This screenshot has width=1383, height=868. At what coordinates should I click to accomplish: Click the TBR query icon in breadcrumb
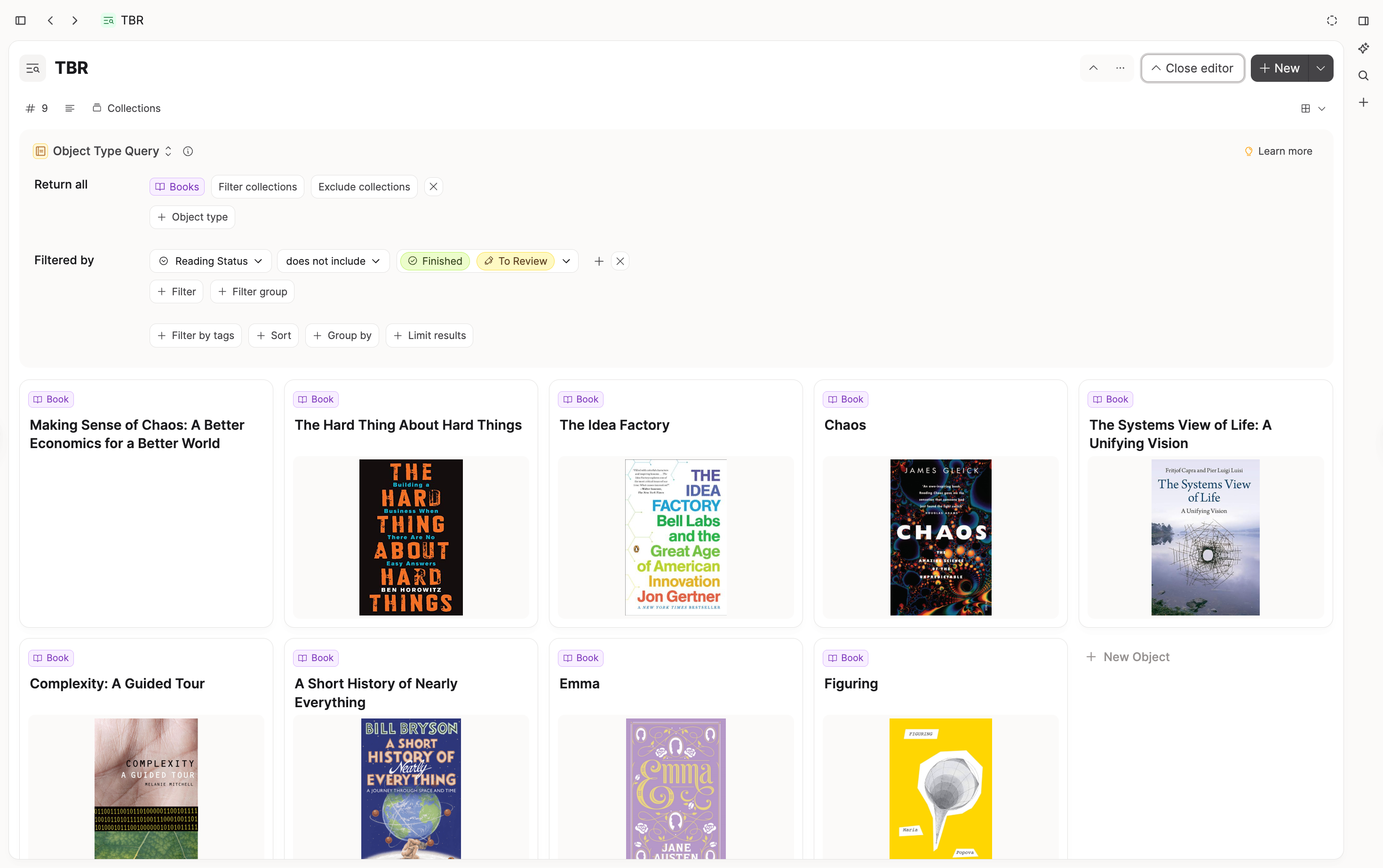(108, 20)
